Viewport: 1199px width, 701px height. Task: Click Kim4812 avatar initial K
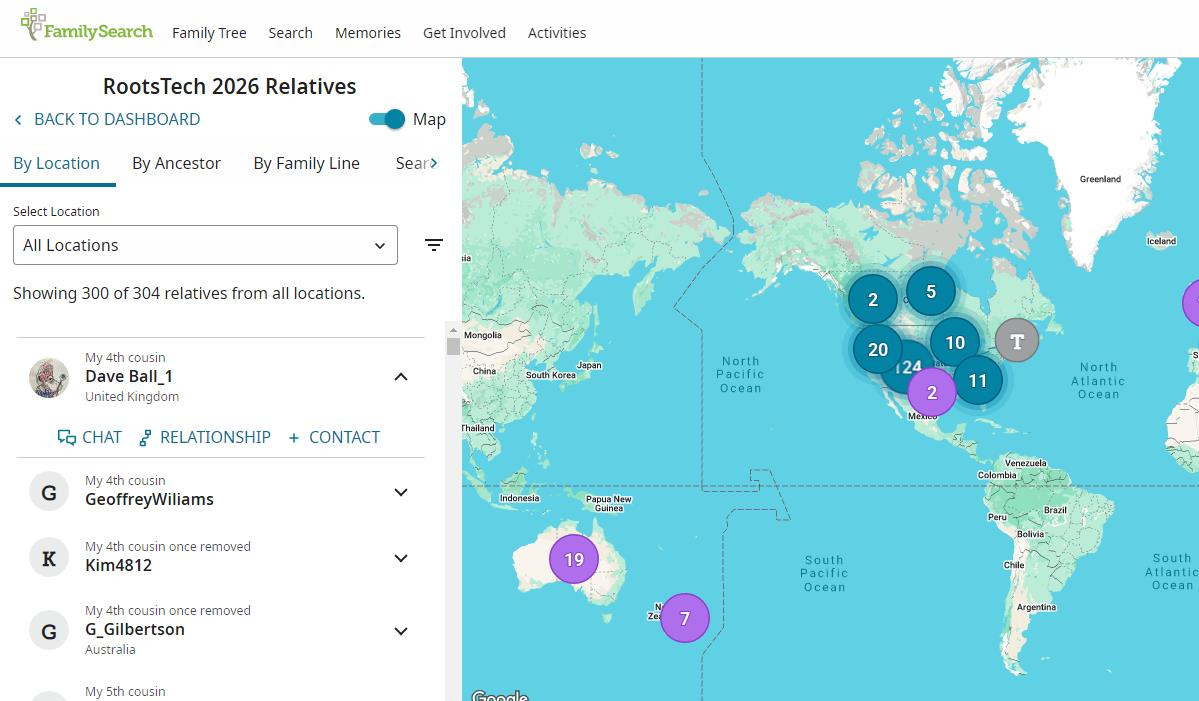49,558
